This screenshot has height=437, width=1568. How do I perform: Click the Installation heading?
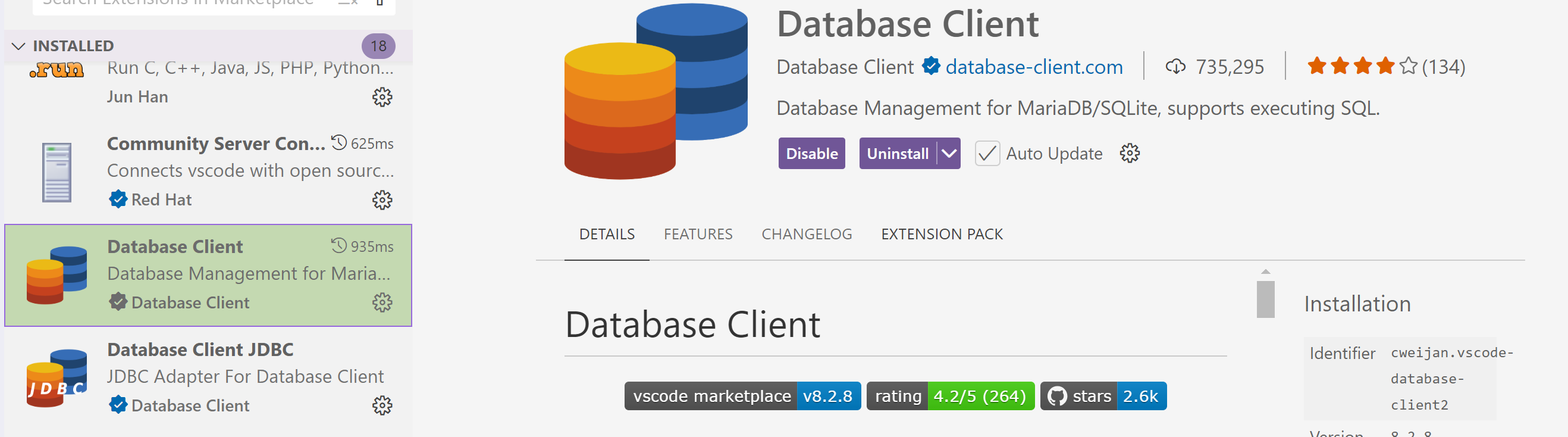tap(1357, 304)
